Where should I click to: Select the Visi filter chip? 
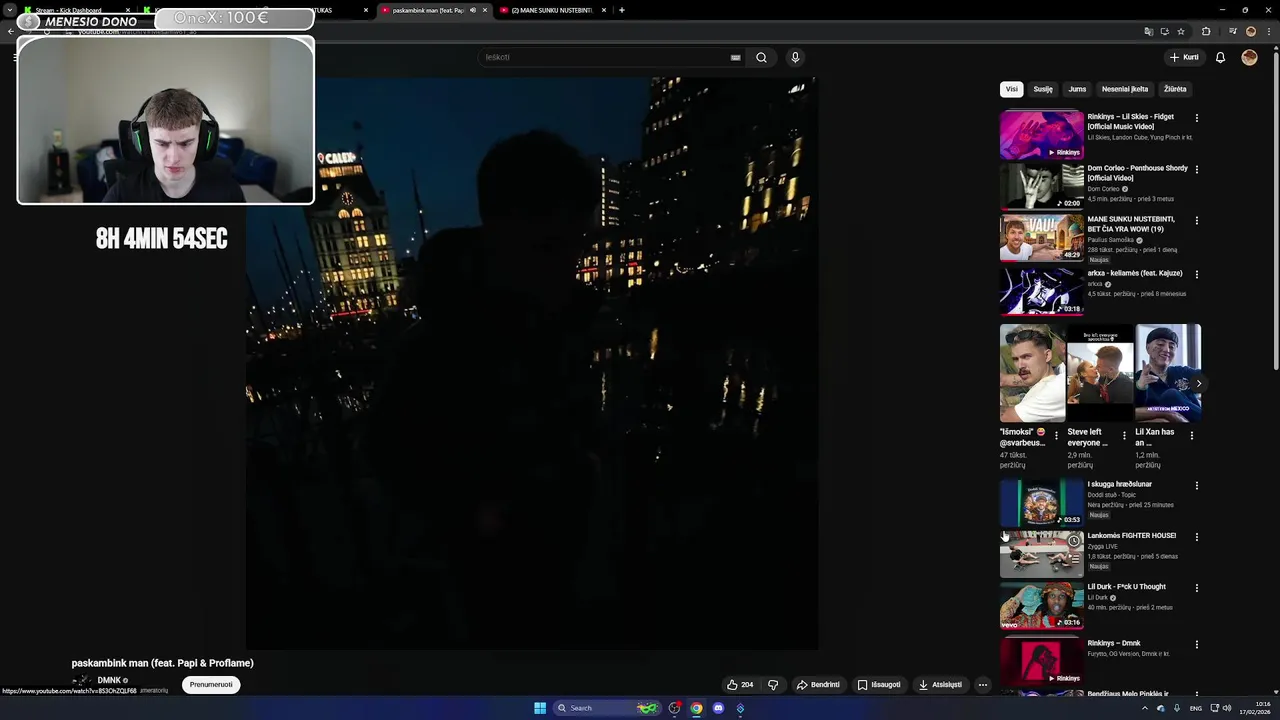coord(1011,89)
